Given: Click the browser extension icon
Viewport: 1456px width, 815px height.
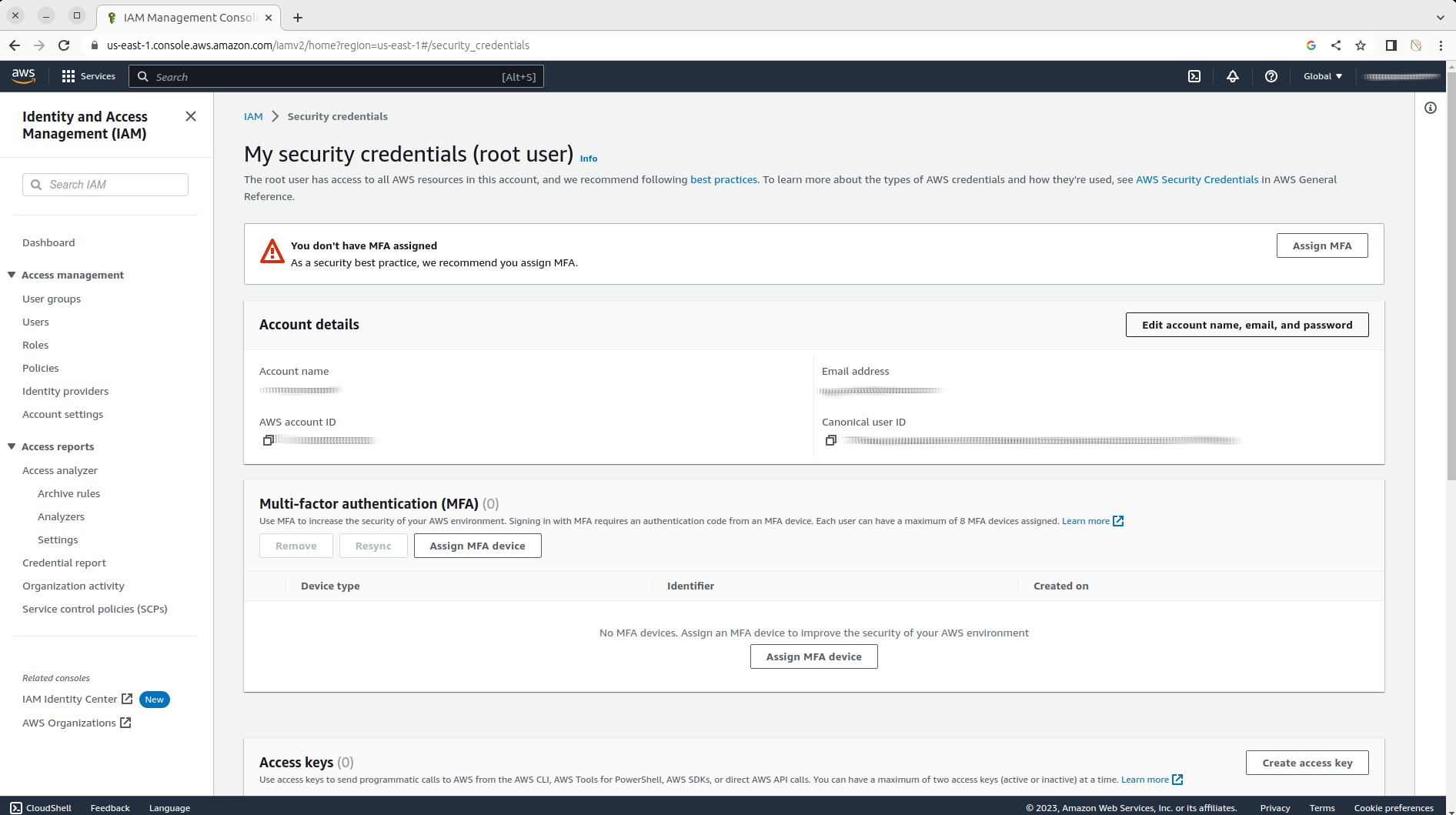Looking at the screenshot, I should 1416,45.
